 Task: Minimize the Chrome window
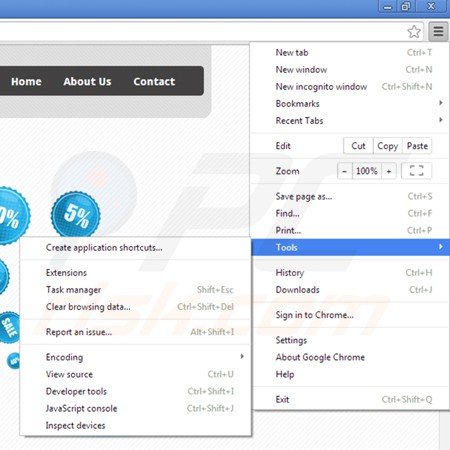point(388,7)
